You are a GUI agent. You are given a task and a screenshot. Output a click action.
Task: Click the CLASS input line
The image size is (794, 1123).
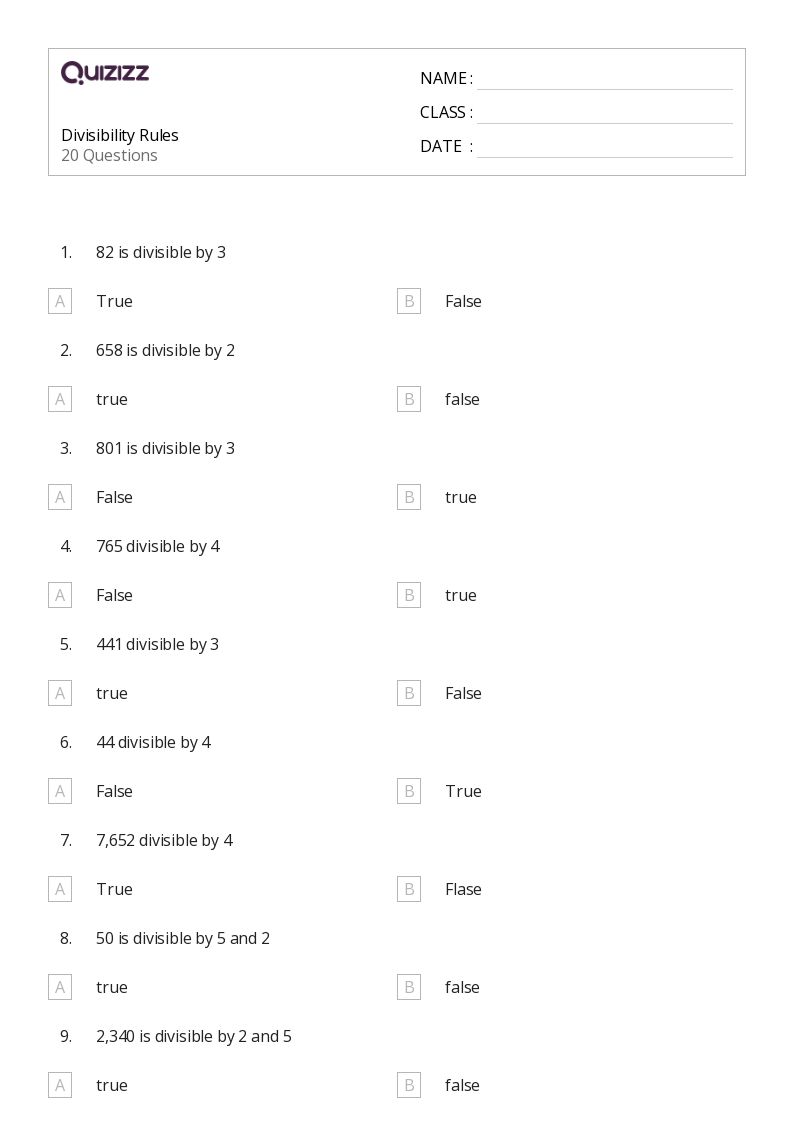click(x=604, y=113)
